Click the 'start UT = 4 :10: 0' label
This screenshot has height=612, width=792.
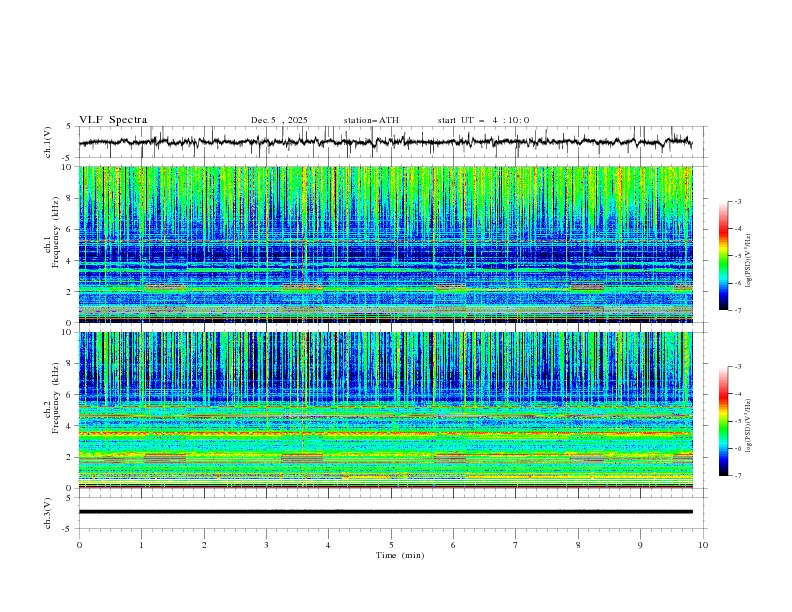coord(483,120)
